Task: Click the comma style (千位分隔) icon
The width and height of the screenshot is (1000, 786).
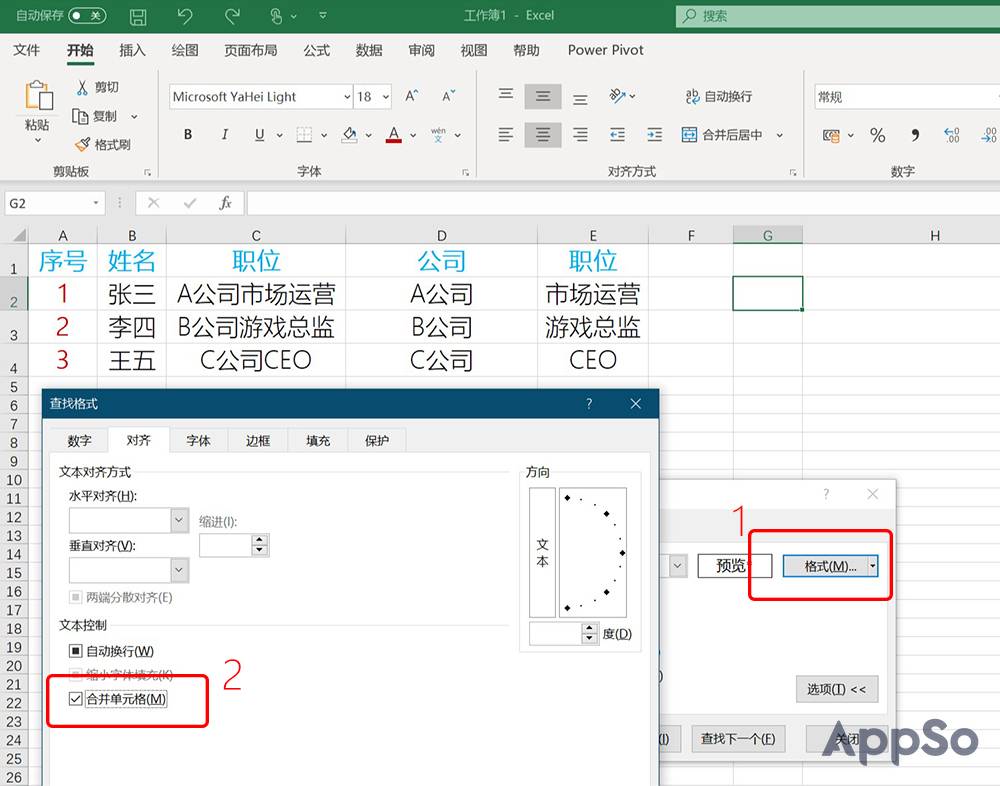Action: 914,135
